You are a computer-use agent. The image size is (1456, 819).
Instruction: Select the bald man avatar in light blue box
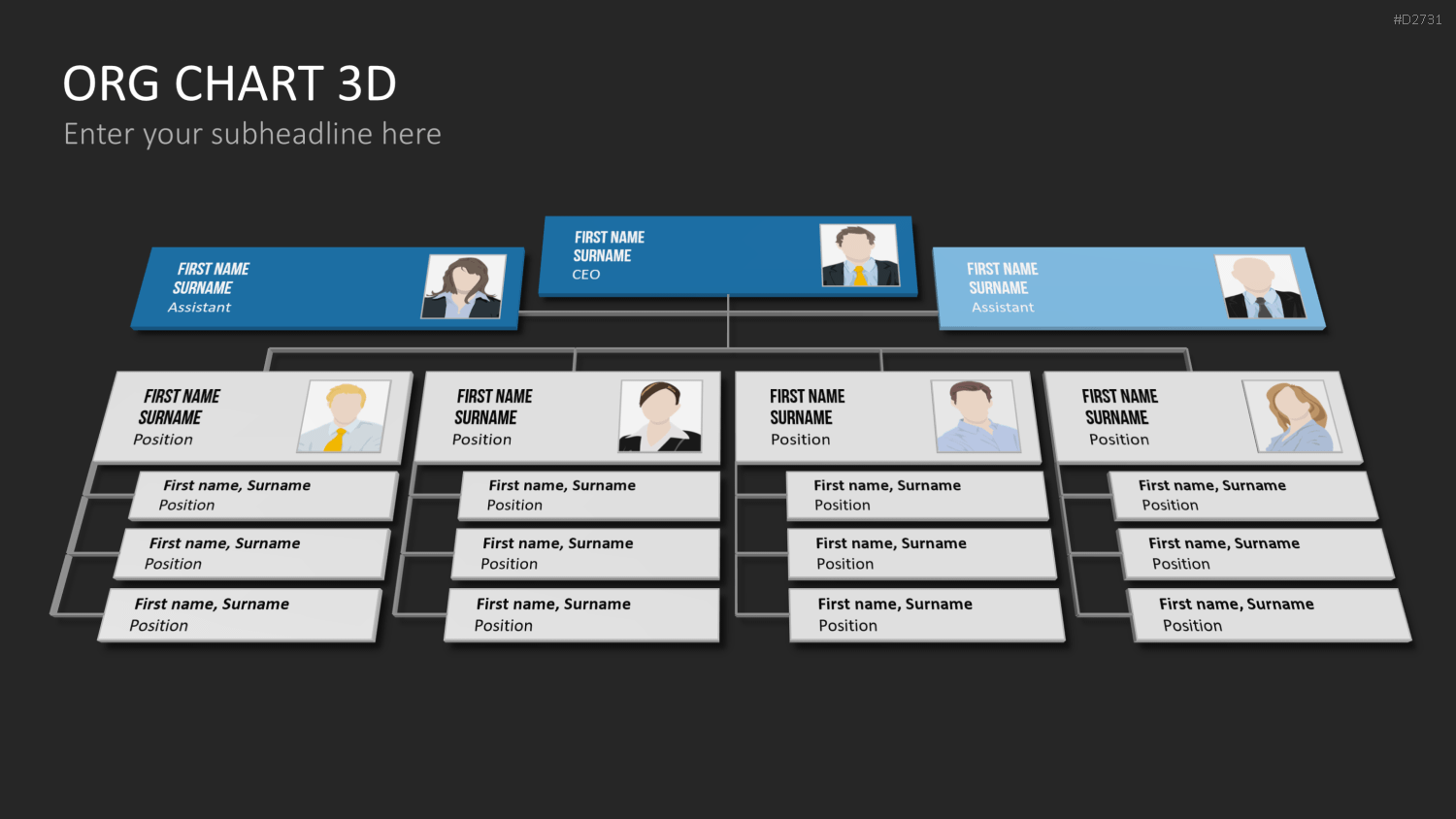point(1260,286)
